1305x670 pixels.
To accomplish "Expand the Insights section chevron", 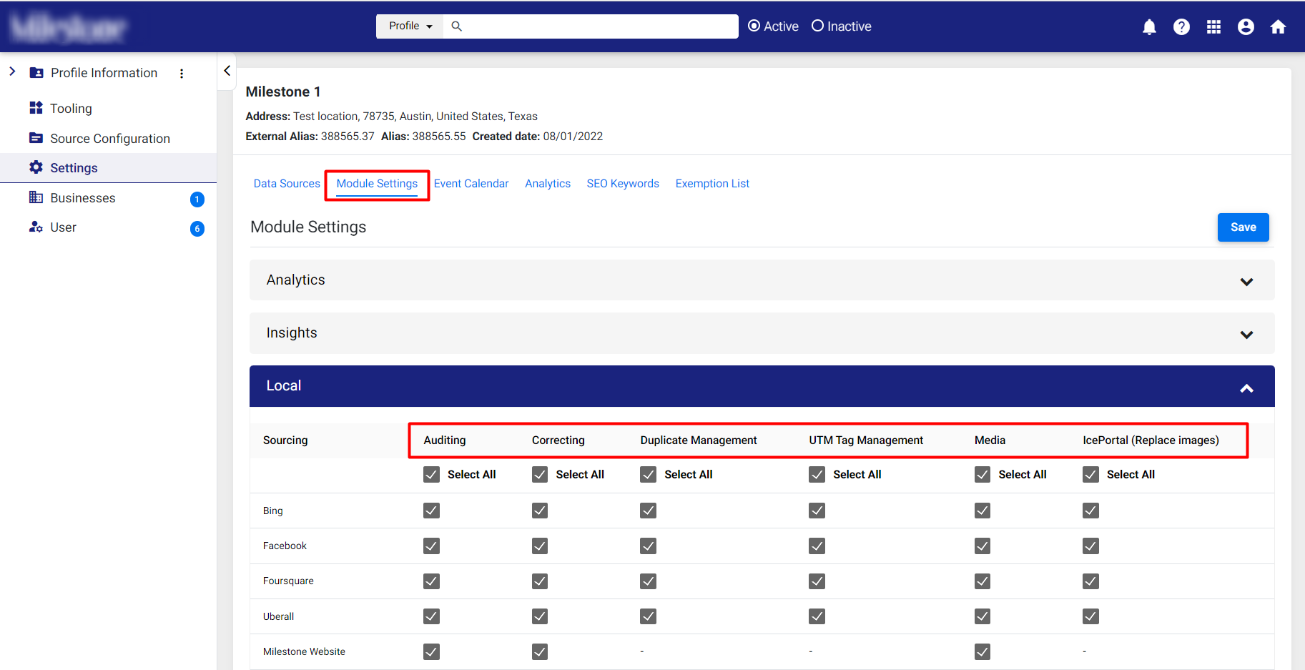I will [x=1247, y=334].
